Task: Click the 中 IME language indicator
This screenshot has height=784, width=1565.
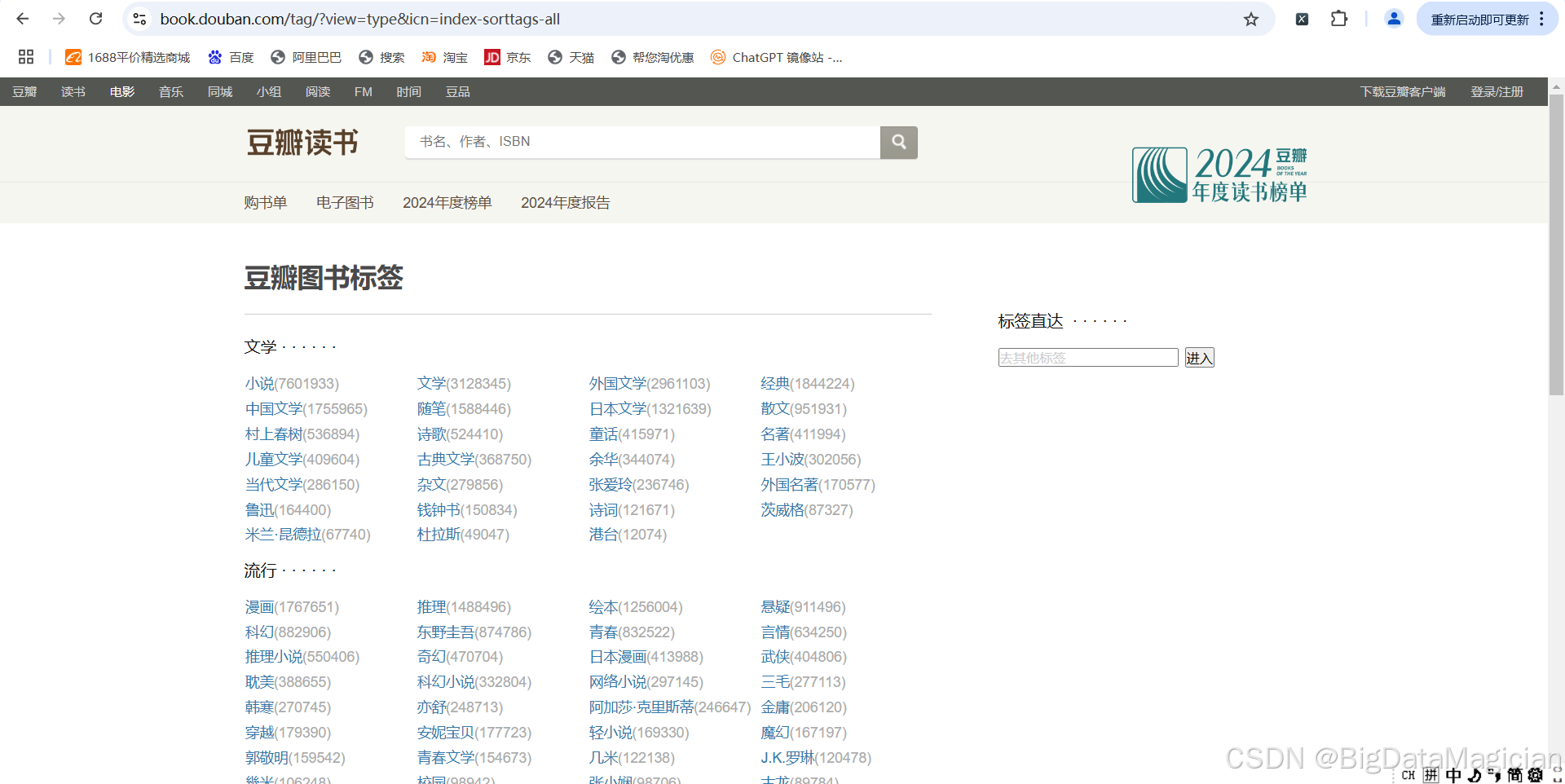Action: pos(1453,774)
